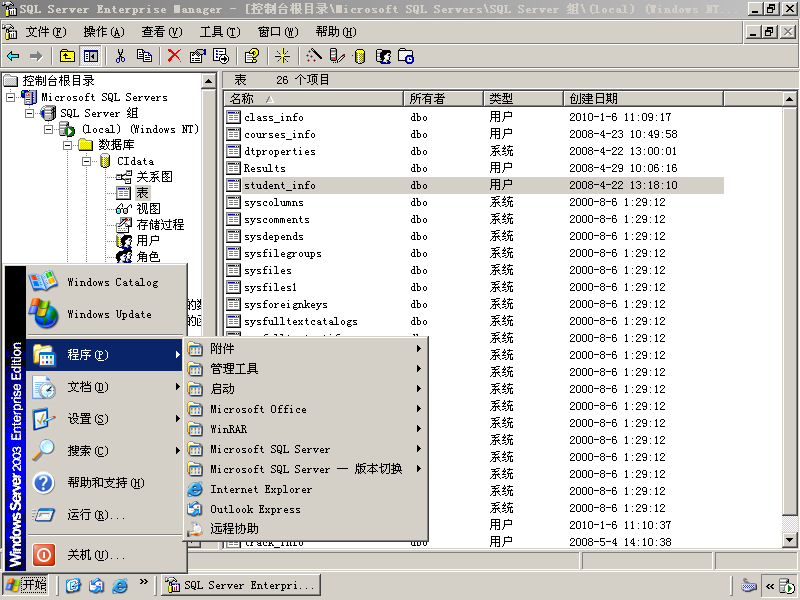Viewport: 800px width, 600px height.
Task: Click the first quick launch icon on taskbar
Action: (73, 585)
